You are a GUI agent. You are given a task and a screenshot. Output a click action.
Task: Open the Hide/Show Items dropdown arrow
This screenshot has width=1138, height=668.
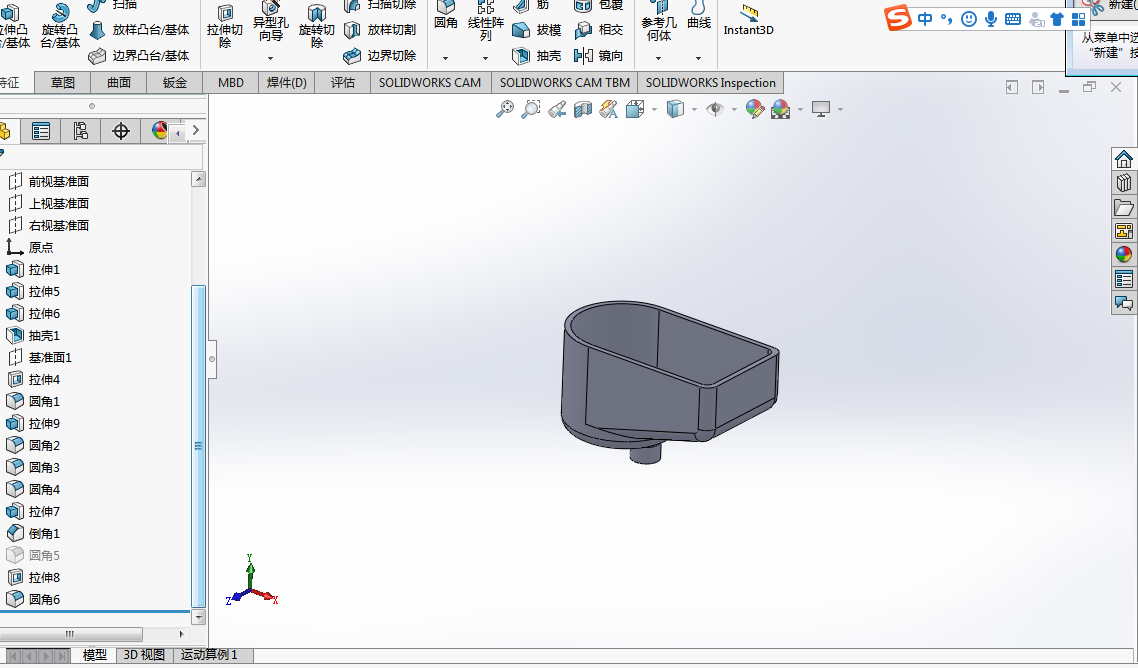click(734, 110)
